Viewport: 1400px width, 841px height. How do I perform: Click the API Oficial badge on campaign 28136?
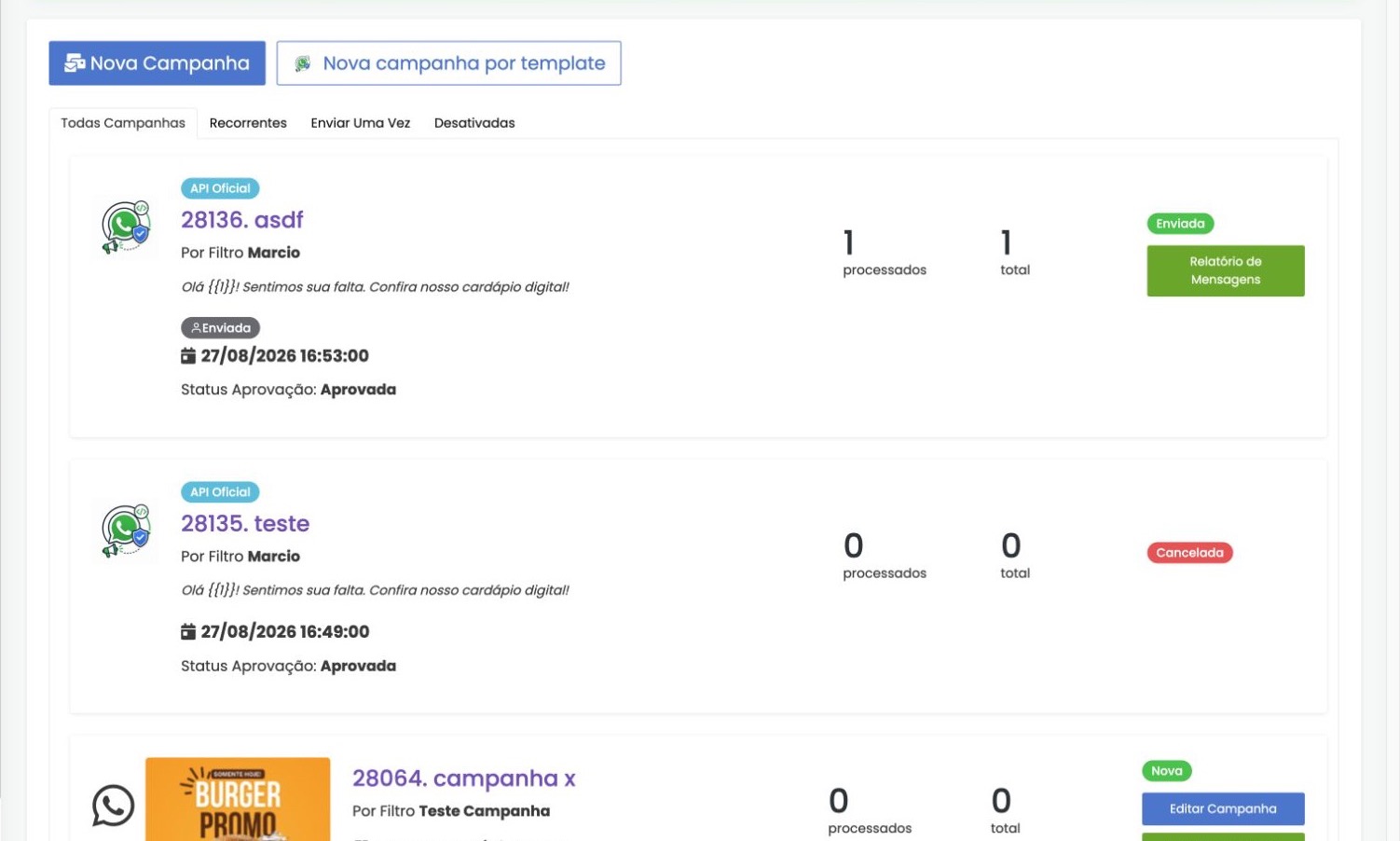tap(220, 188)
